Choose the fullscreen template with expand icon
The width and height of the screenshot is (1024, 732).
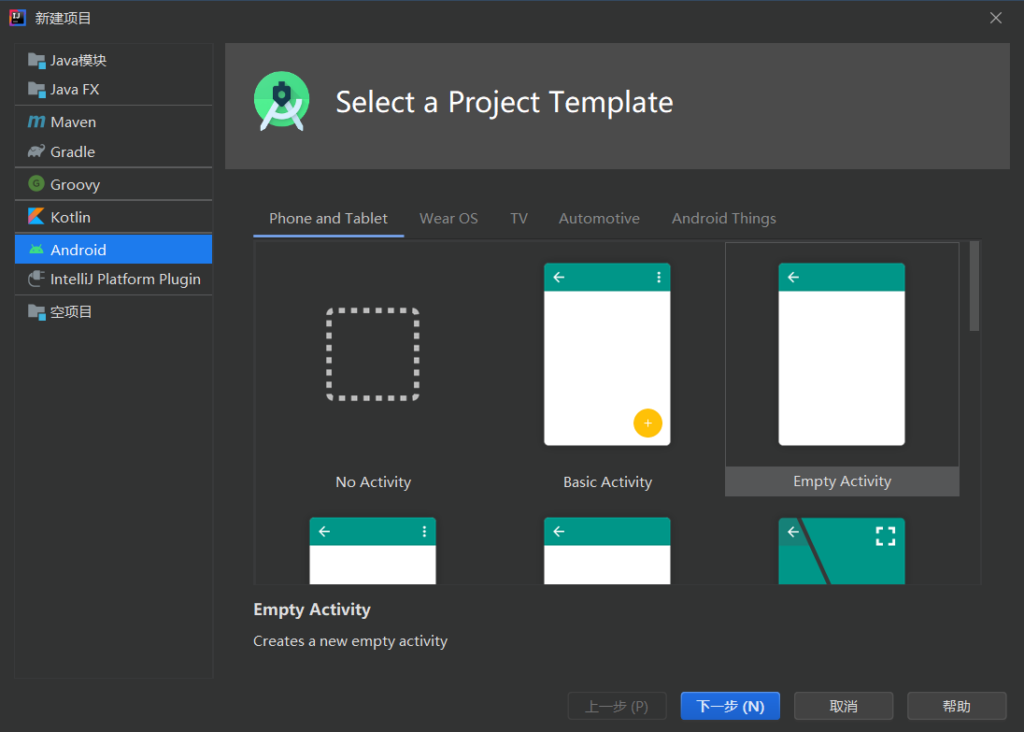842,550
